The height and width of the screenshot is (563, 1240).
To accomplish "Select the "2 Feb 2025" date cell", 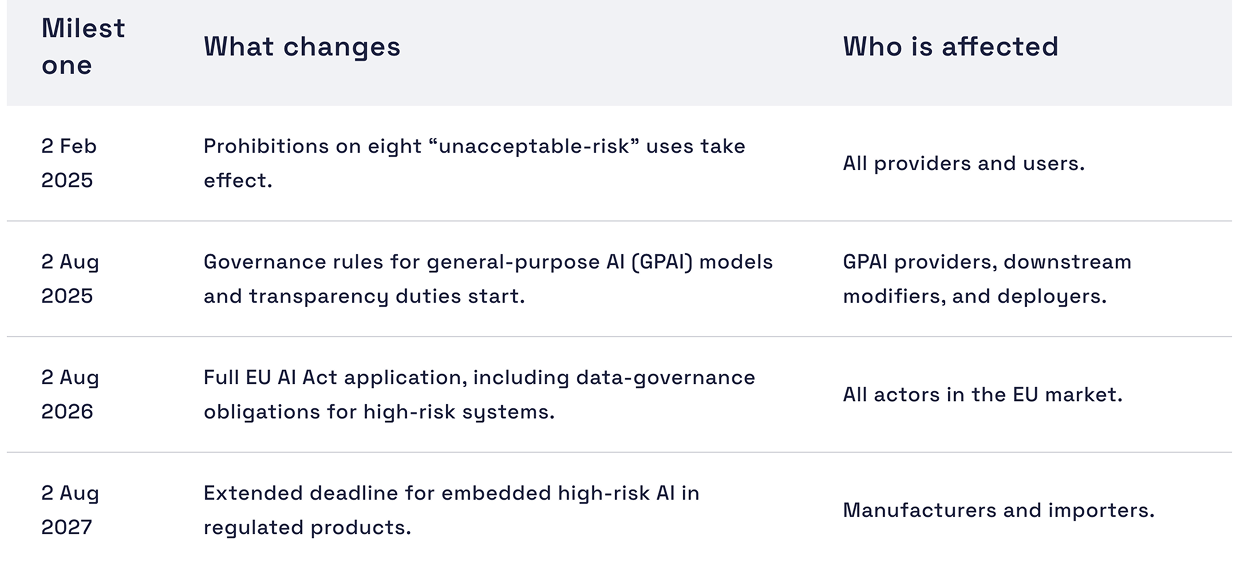I will pyautogui.click(x=69, y=163).
